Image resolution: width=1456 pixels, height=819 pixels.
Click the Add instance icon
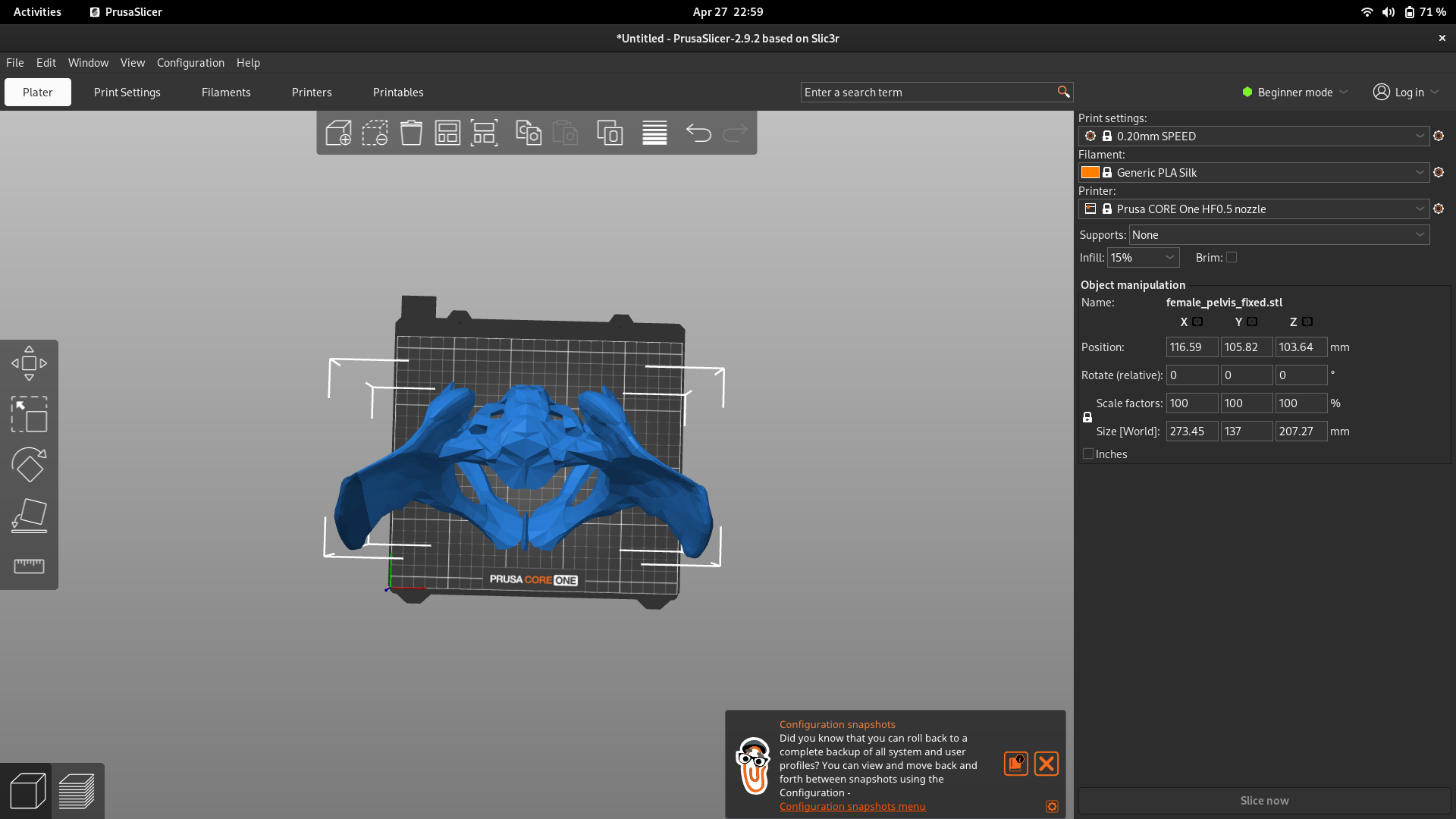pos(610,133)
